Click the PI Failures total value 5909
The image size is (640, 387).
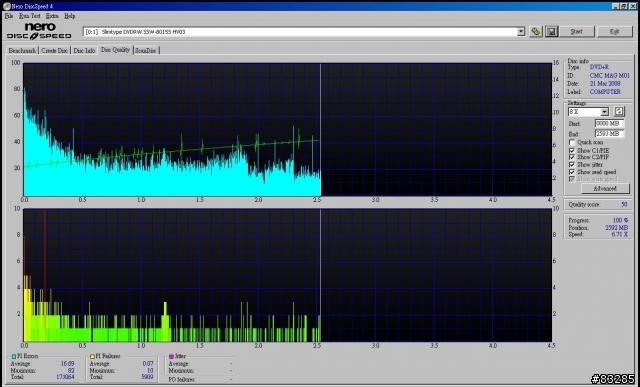(x=147, y=377)
